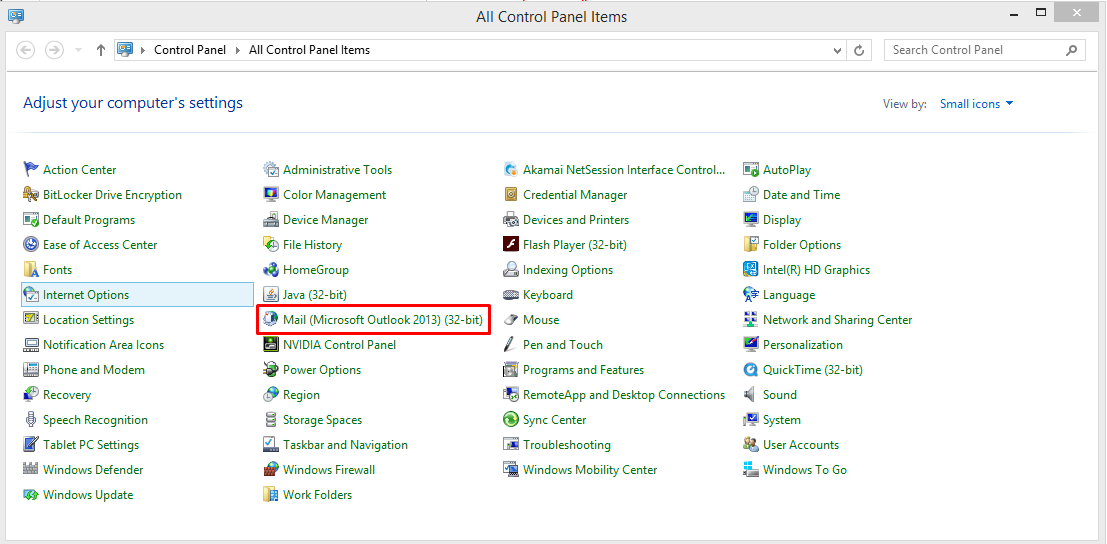
Task: Click the All Control Panel Items breadcrumb
Action: pyautogui.click(x=309, y=50)
